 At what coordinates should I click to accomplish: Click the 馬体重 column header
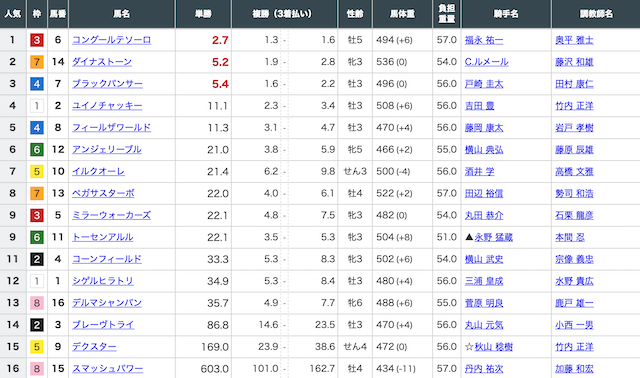pos(402,14)
